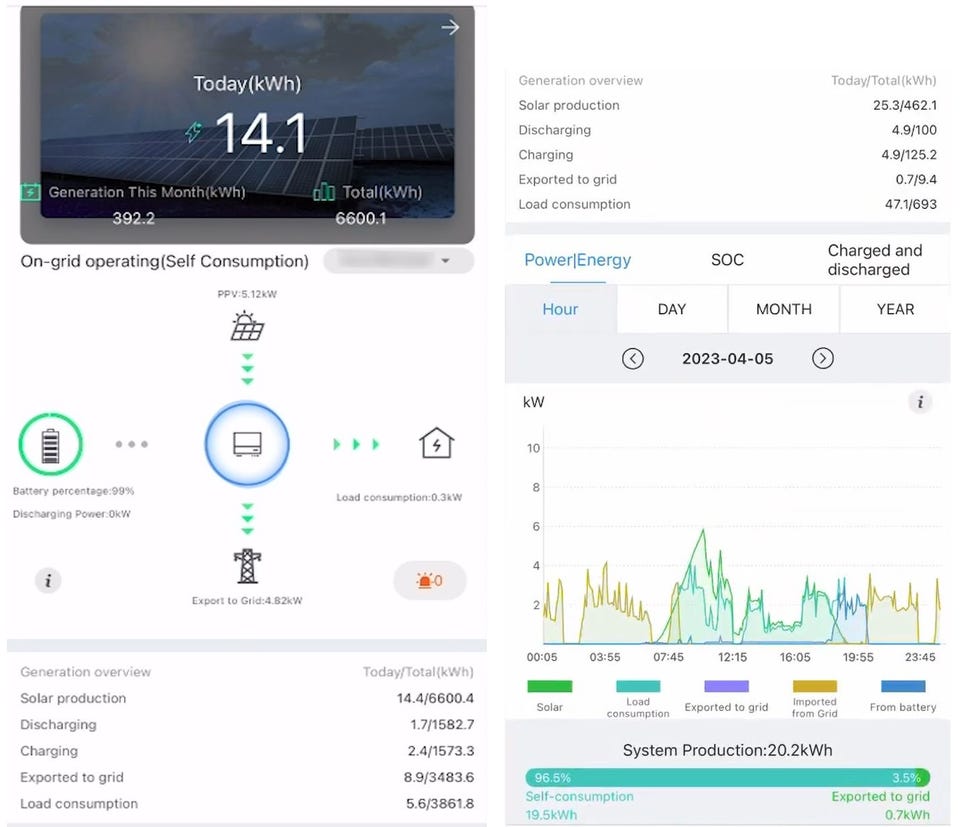Select 'On-grid operating(Self Consumption)' status

tap(165, 261)
